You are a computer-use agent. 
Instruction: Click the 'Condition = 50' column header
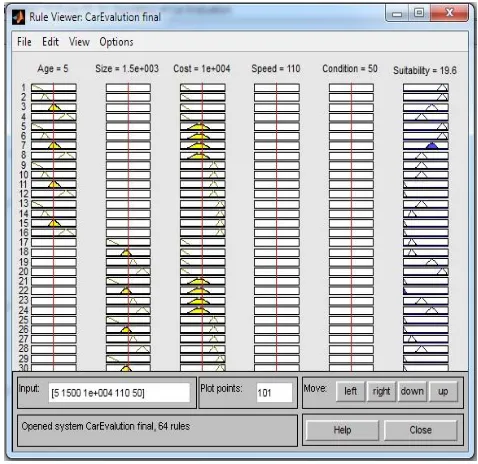pyautogui.click(x=350, y=69)
